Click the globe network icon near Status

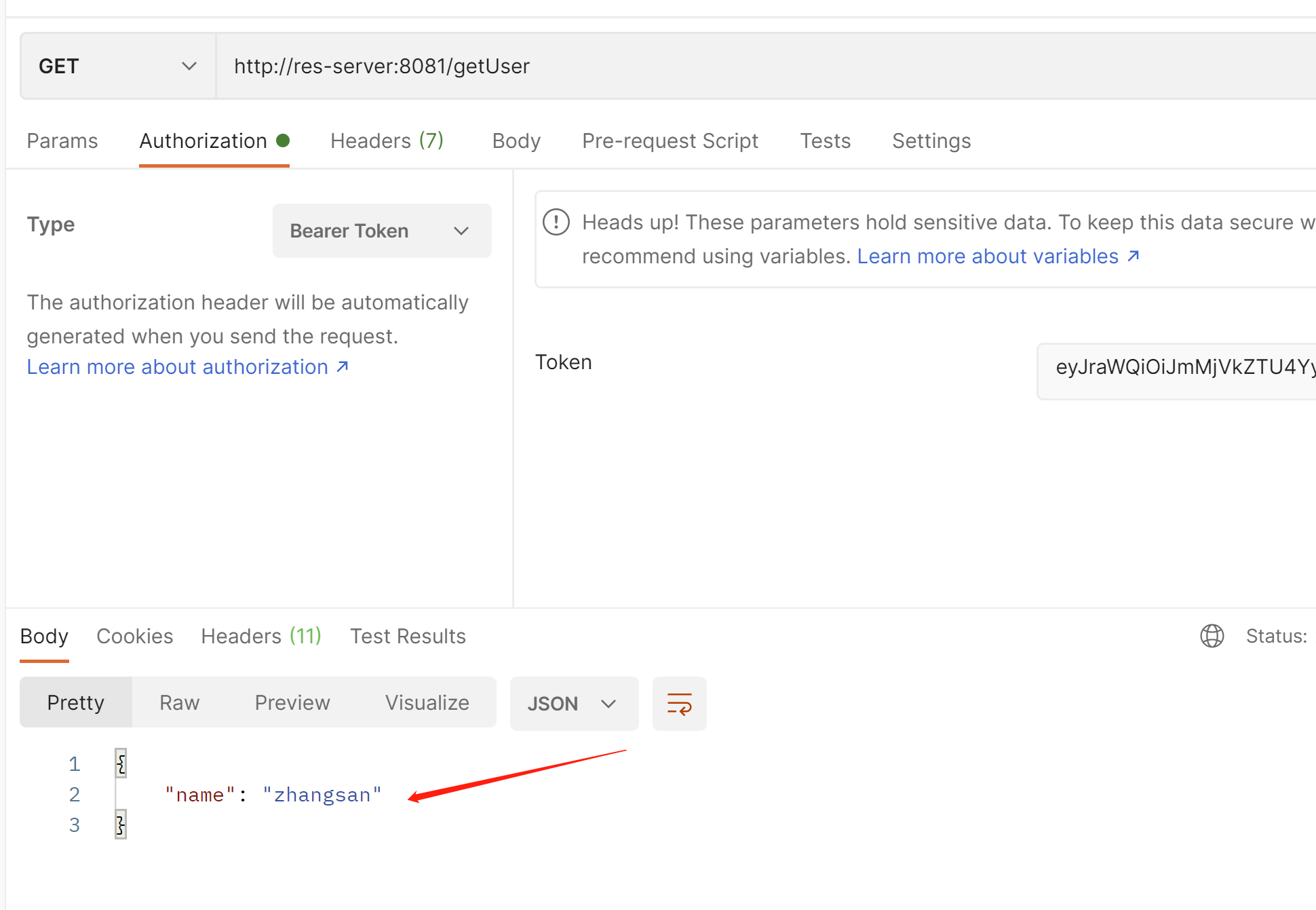point(1212,636)
